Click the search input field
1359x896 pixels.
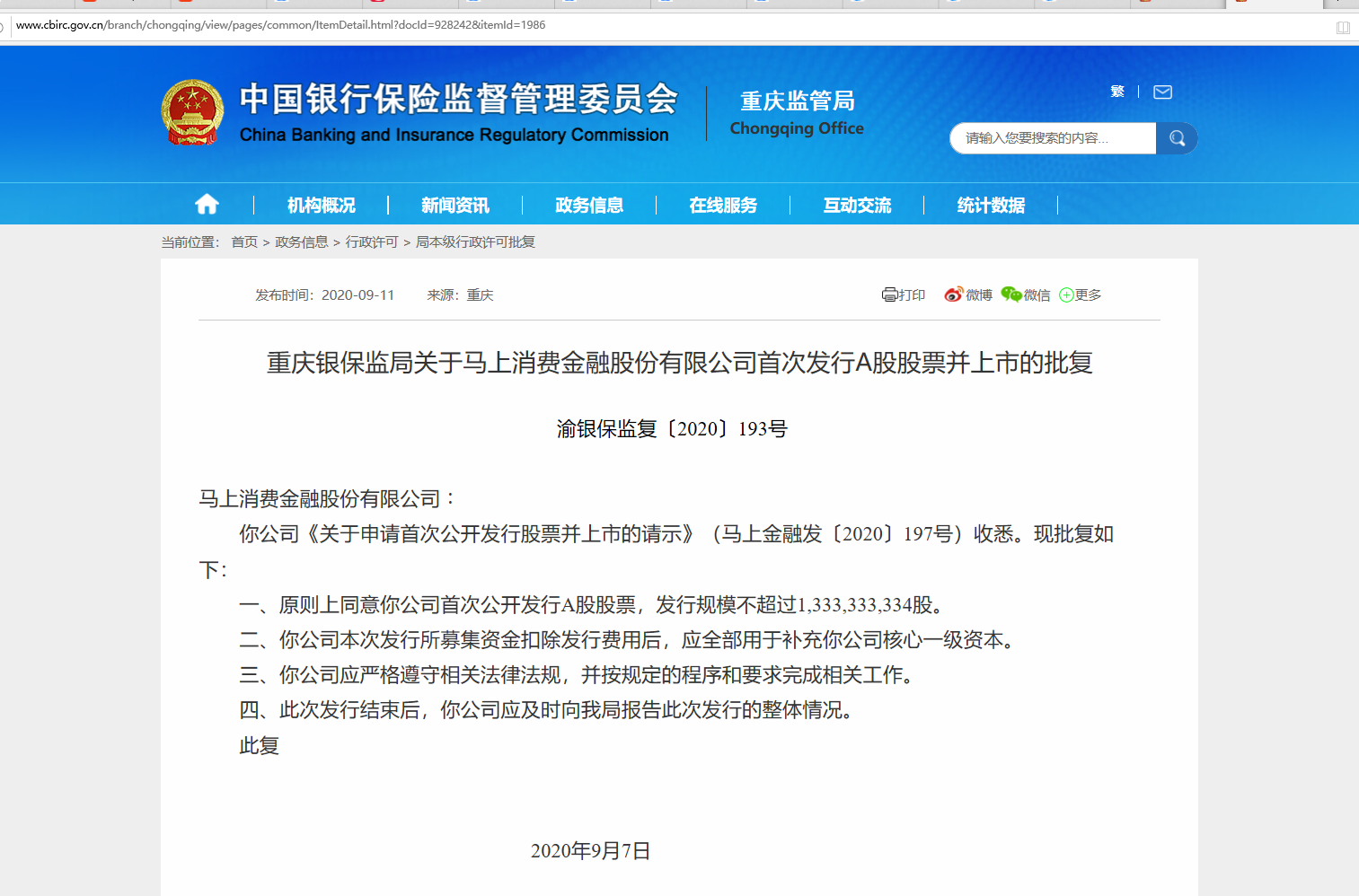tap(1053, 138)
